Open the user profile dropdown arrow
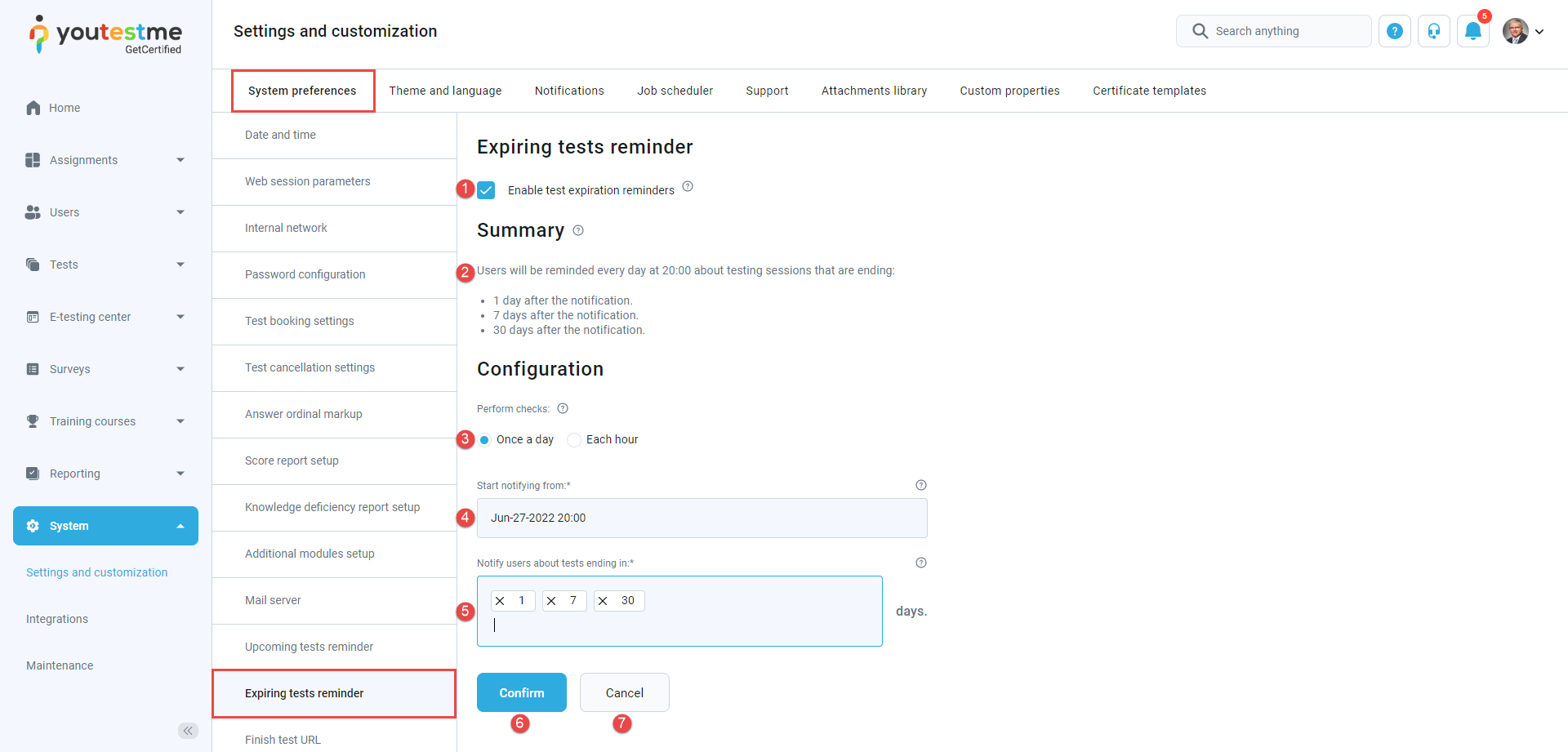Viewport: 1568px width, 752px height. [x=1539, y=32]
